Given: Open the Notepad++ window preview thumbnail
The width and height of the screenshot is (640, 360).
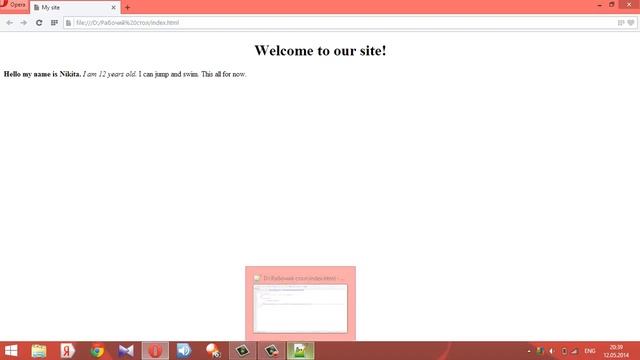Looking at the screenshot, I should pyautogui.click(x=300, y=309).
